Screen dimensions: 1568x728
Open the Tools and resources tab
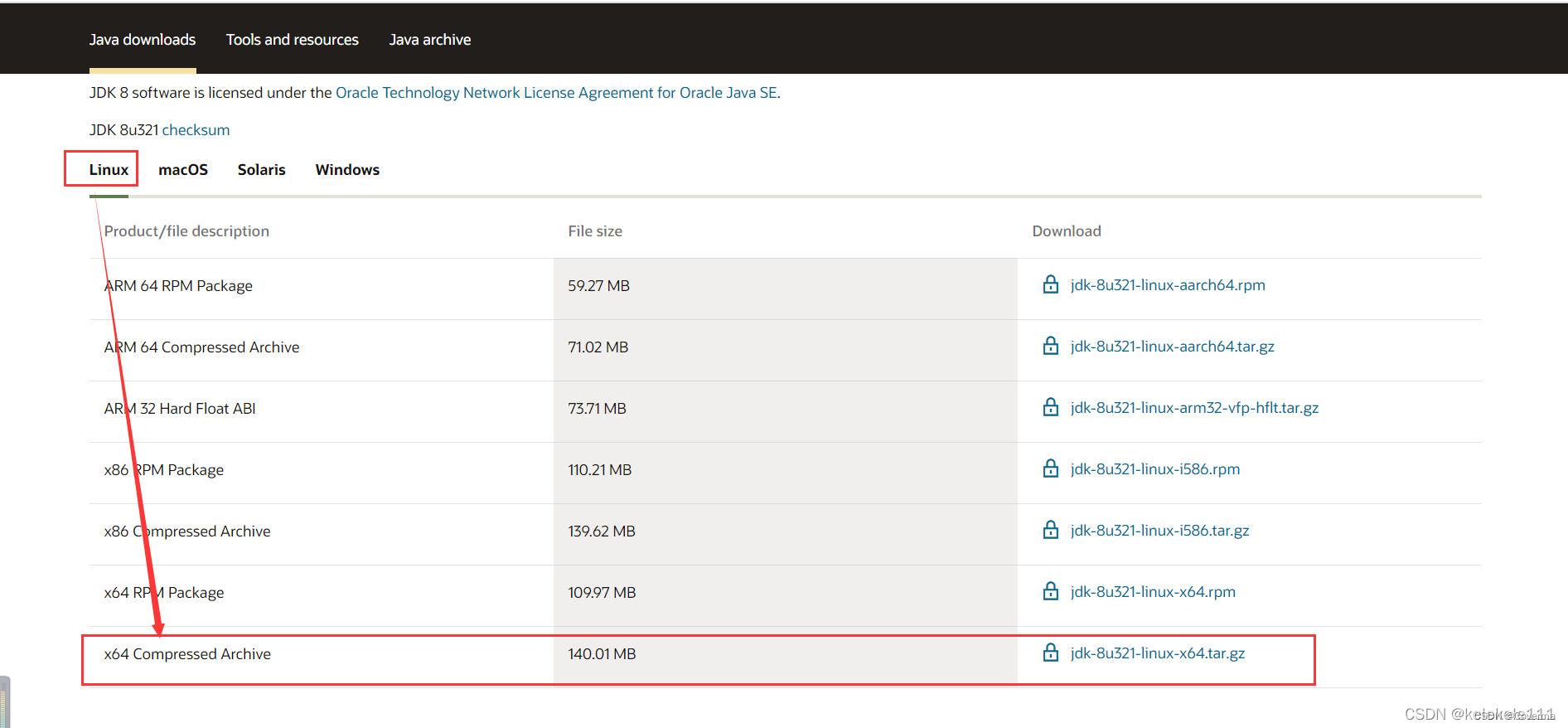click(293, 40)
